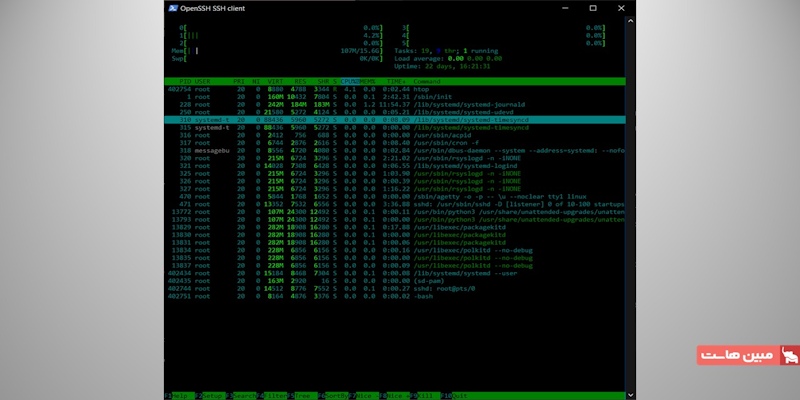Select the -bash process row

(x=395, y=296)
